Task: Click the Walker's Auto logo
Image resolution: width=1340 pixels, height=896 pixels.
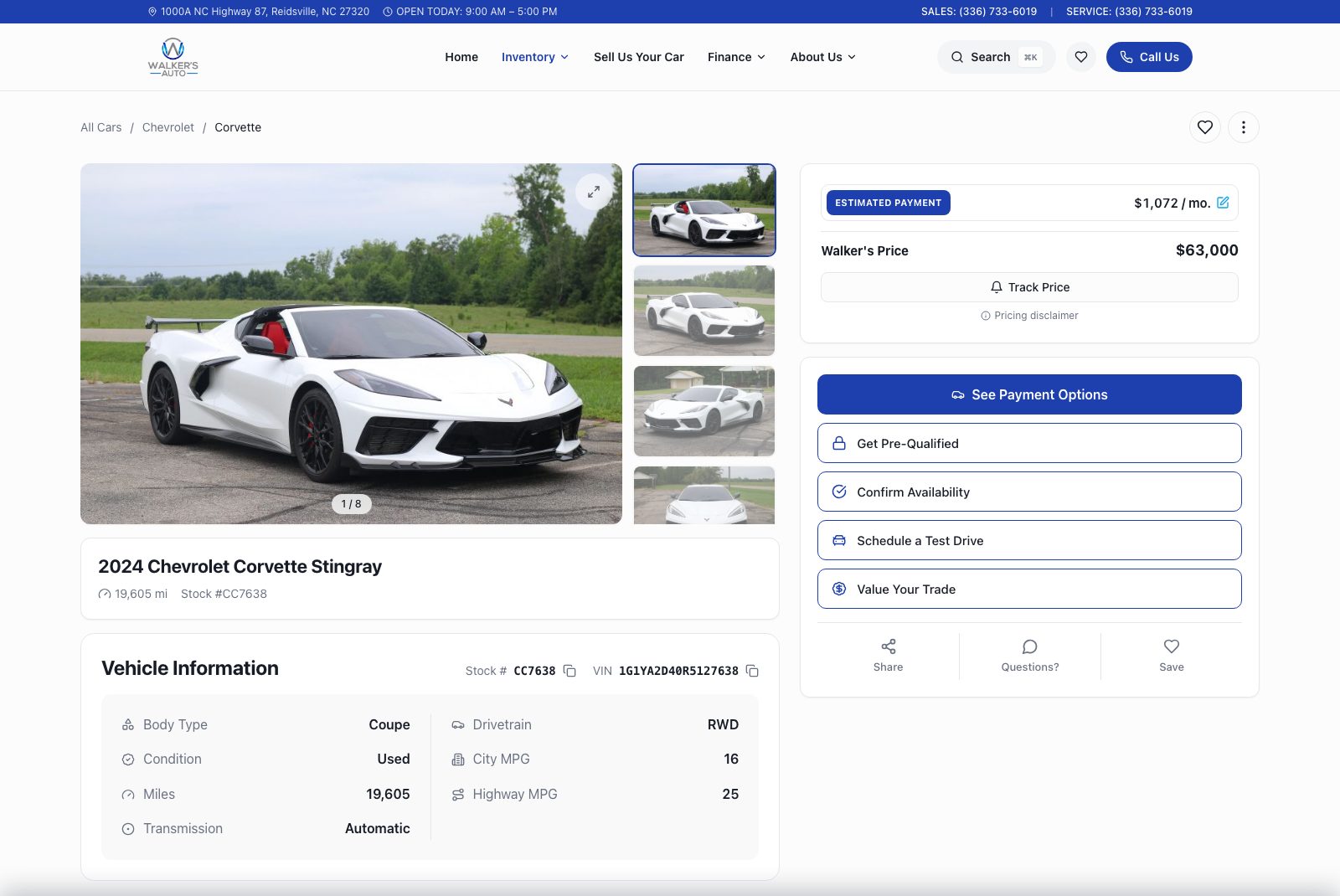Action: coord(173,57)
